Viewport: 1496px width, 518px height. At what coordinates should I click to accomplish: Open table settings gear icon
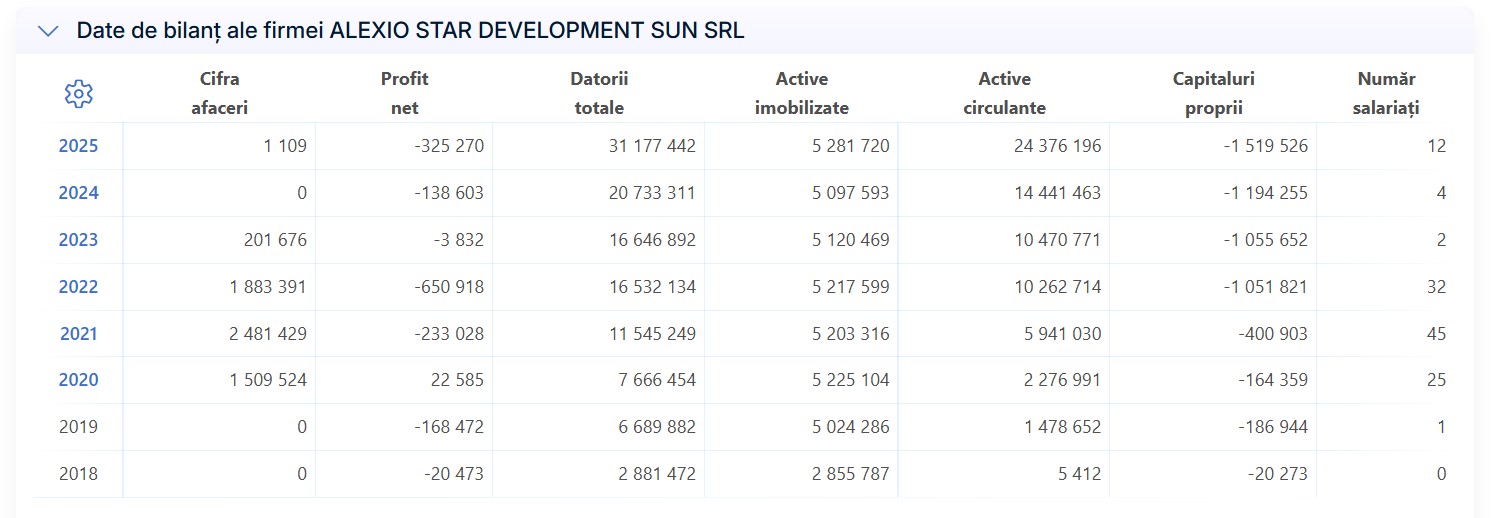(x=78, y=94)
